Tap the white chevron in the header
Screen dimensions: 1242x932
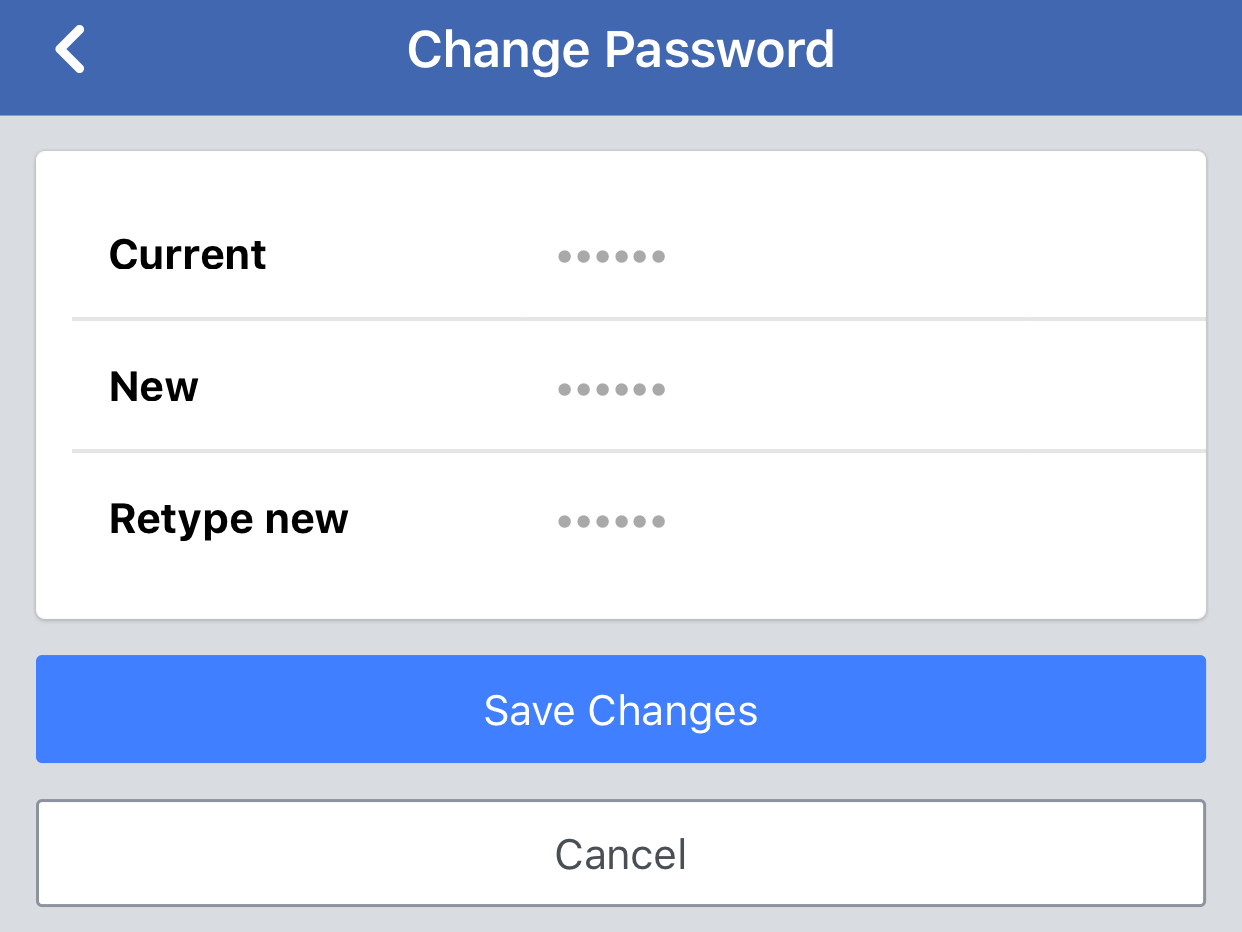[70, 48]
